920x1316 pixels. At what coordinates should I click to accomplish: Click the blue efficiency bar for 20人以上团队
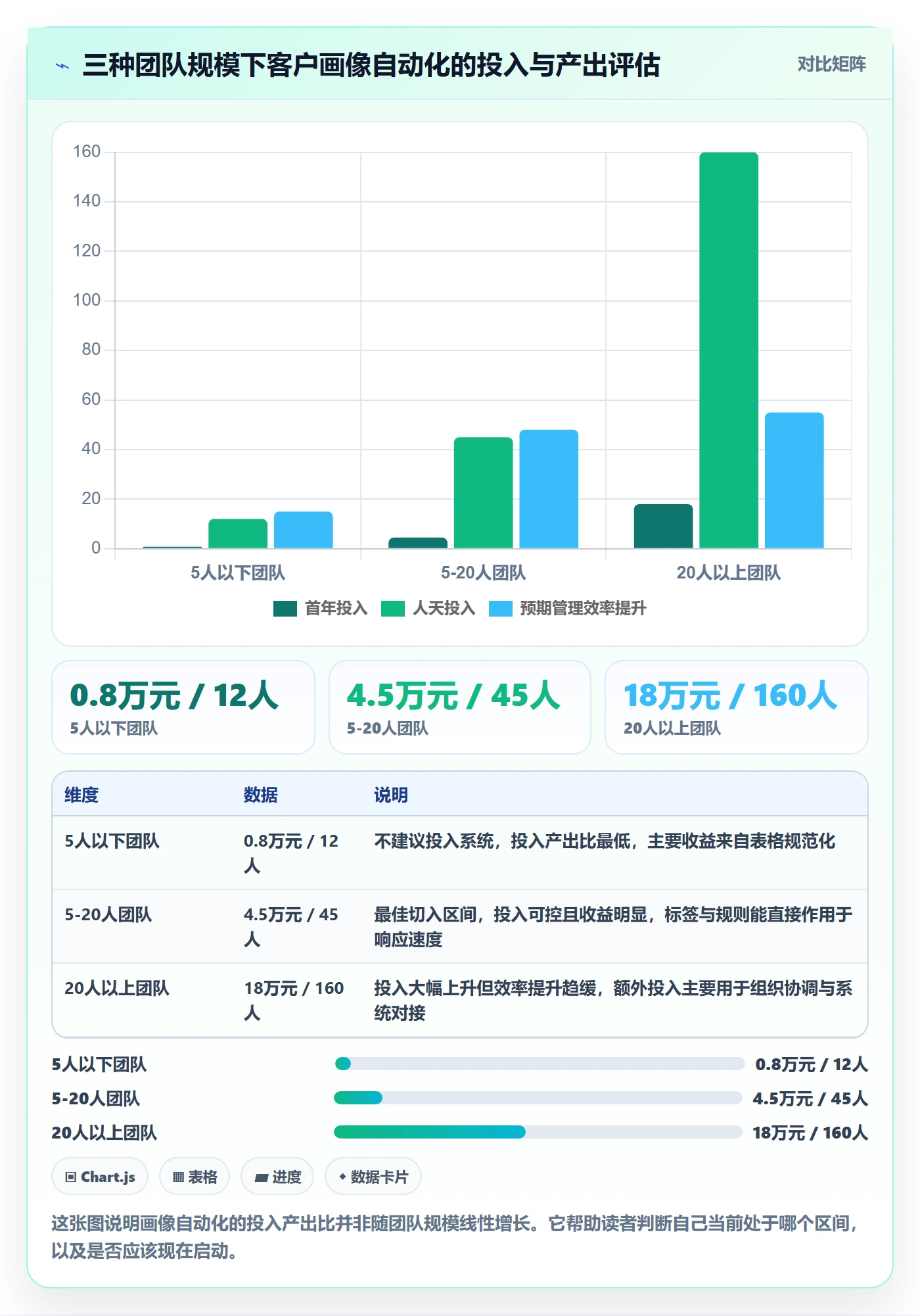coord(794,481)
